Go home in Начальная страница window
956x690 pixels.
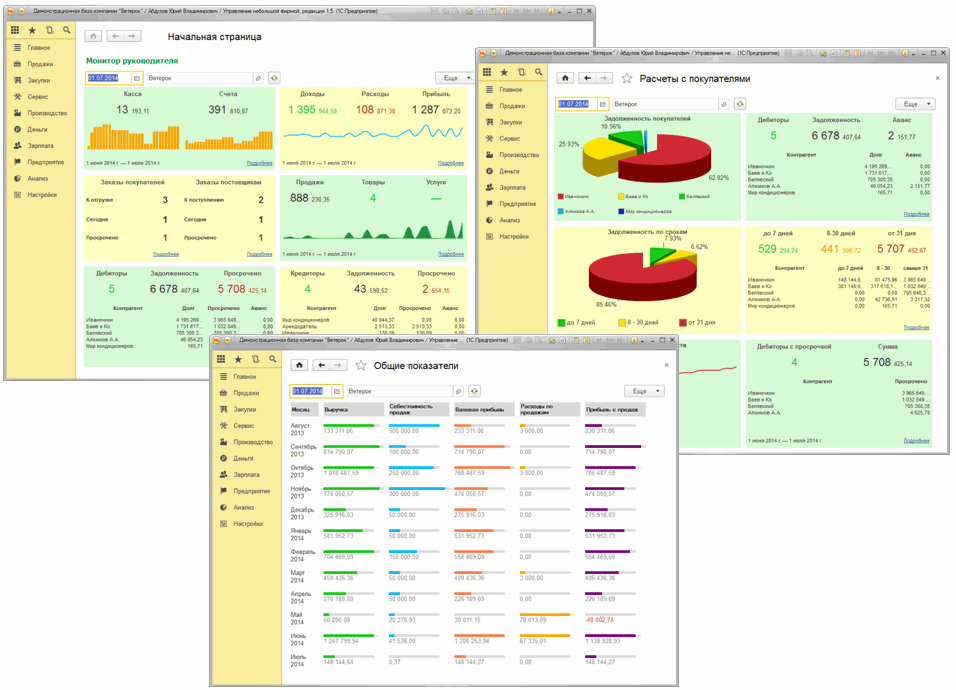(93, 37)
